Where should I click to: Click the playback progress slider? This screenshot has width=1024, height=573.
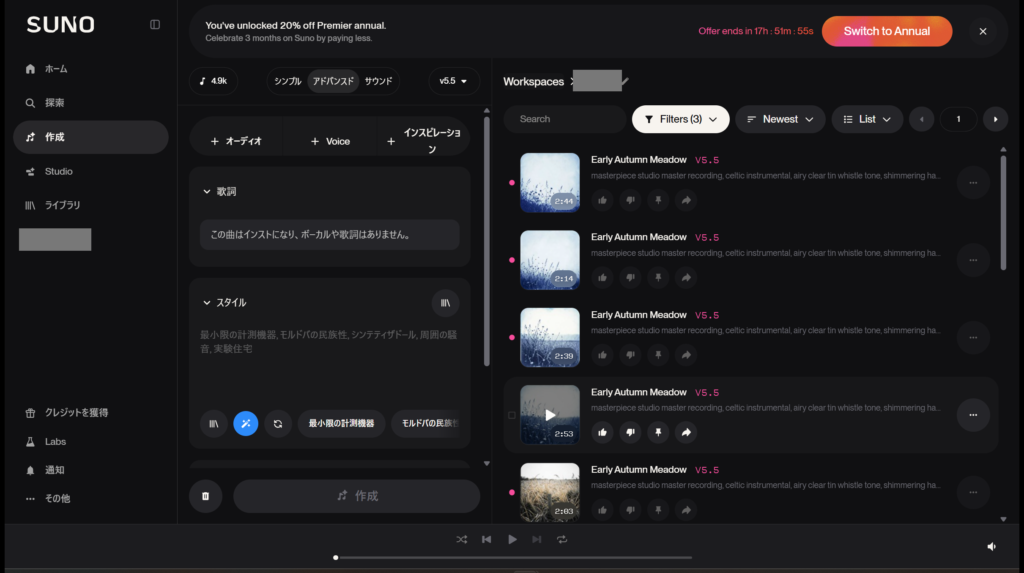pos(513,558)
